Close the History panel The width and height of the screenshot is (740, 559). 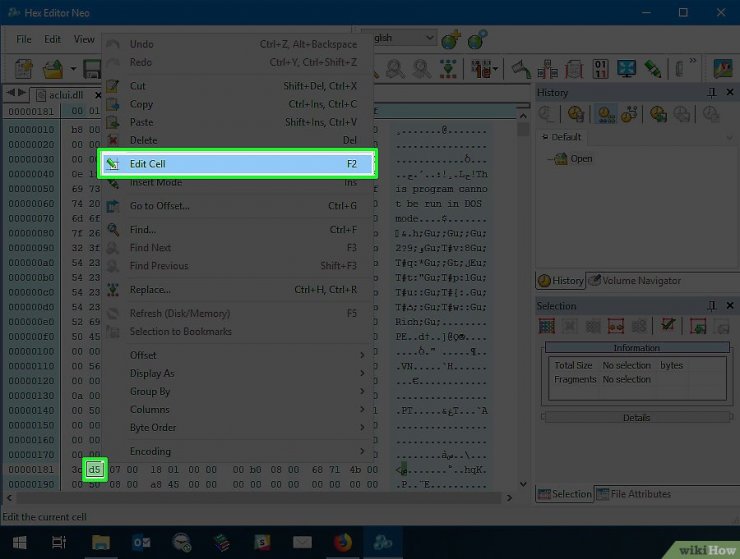coord(730,92)
